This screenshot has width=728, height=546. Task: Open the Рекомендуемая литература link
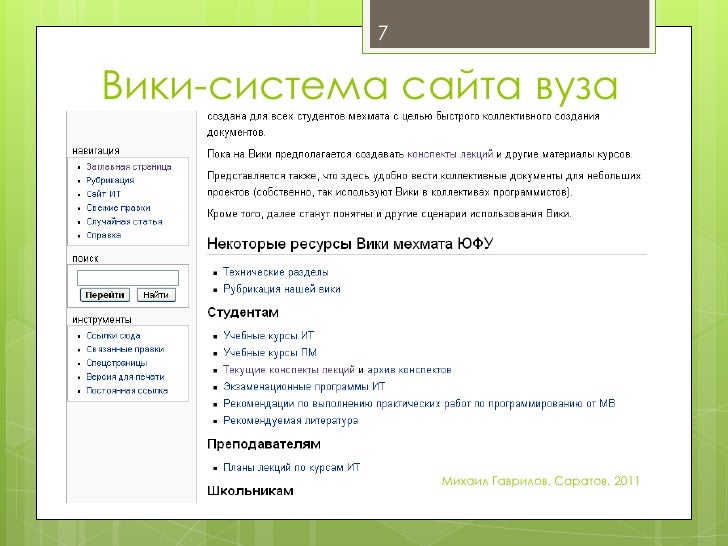pyautogui.click(x=291, y=421)
